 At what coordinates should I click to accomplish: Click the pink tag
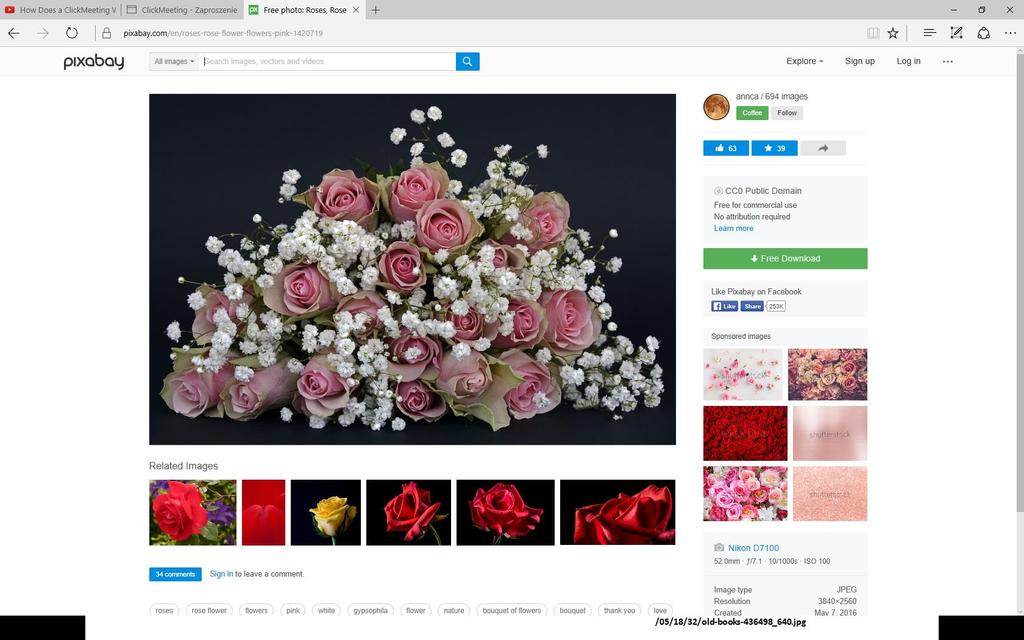point(293,610)
